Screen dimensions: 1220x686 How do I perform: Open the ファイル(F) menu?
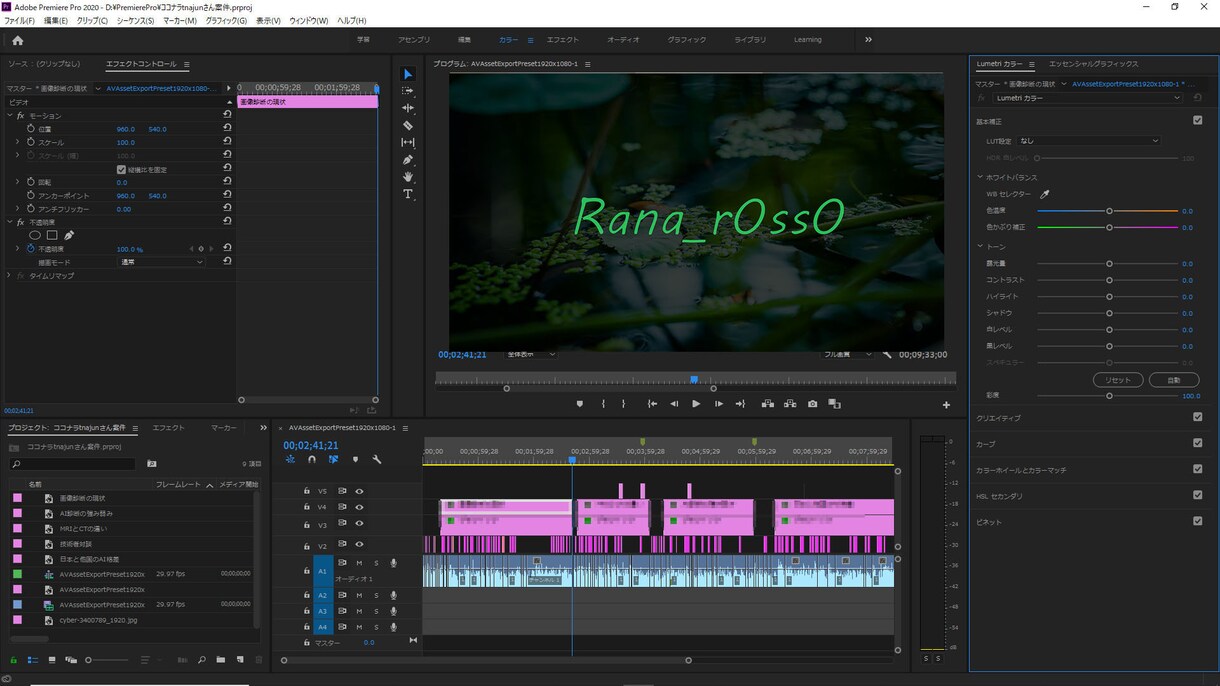tap(19, 20)
